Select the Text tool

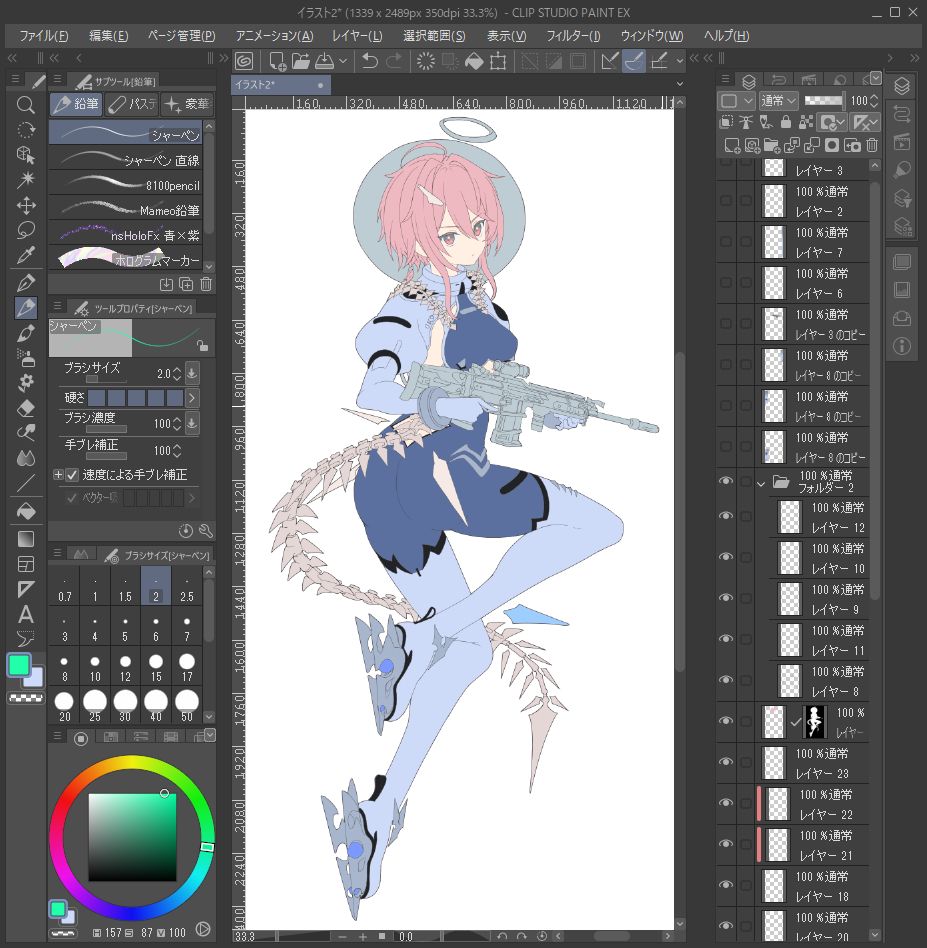(25, 614)
